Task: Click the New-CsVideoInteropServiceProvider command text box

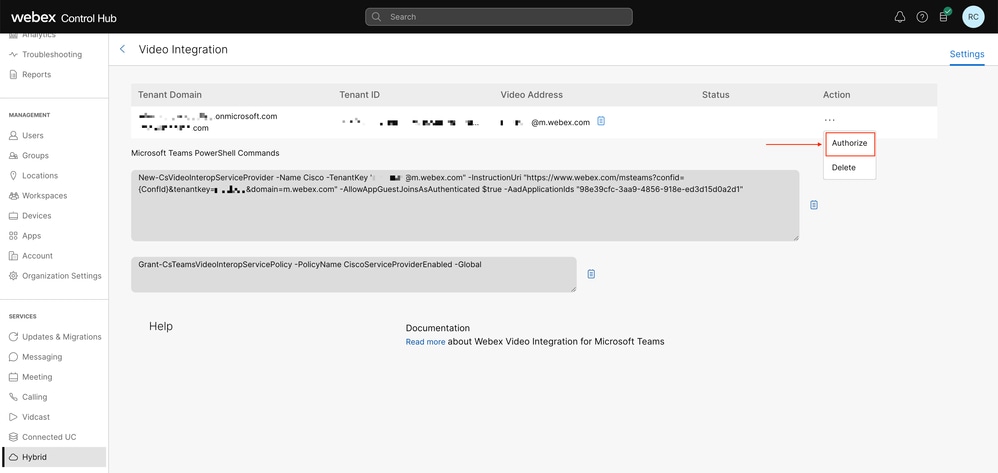Action: (465, 205)
